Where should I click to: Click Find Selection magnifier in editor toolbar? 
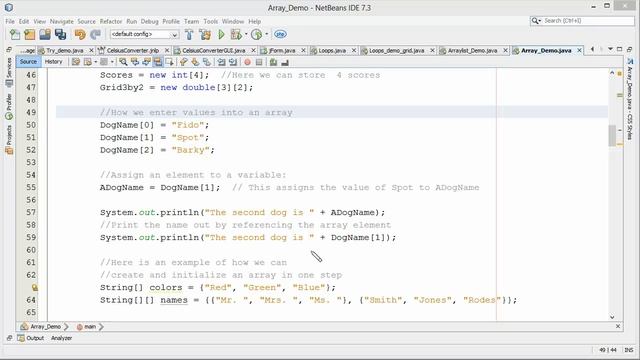123,62
